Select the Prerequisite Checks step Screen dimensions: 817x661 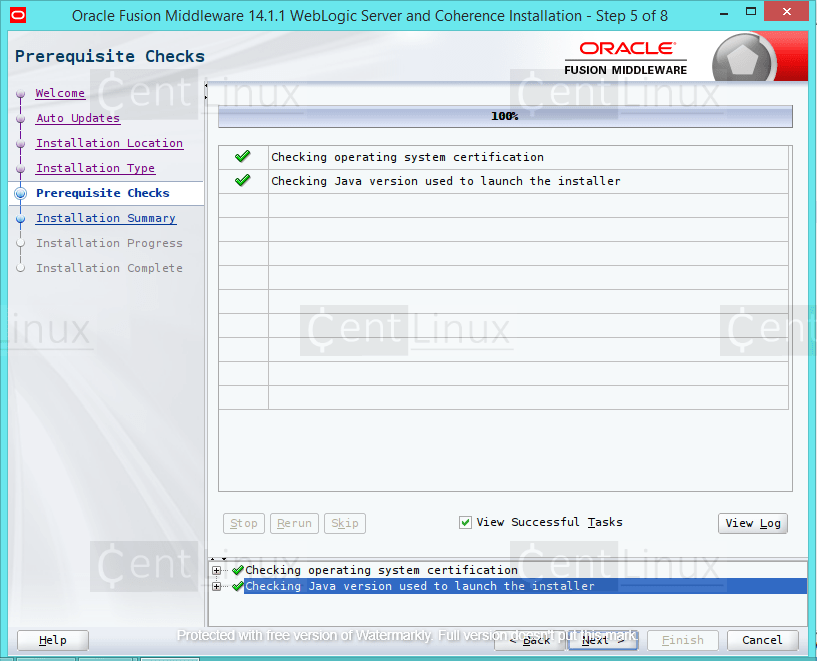[103, 193]
